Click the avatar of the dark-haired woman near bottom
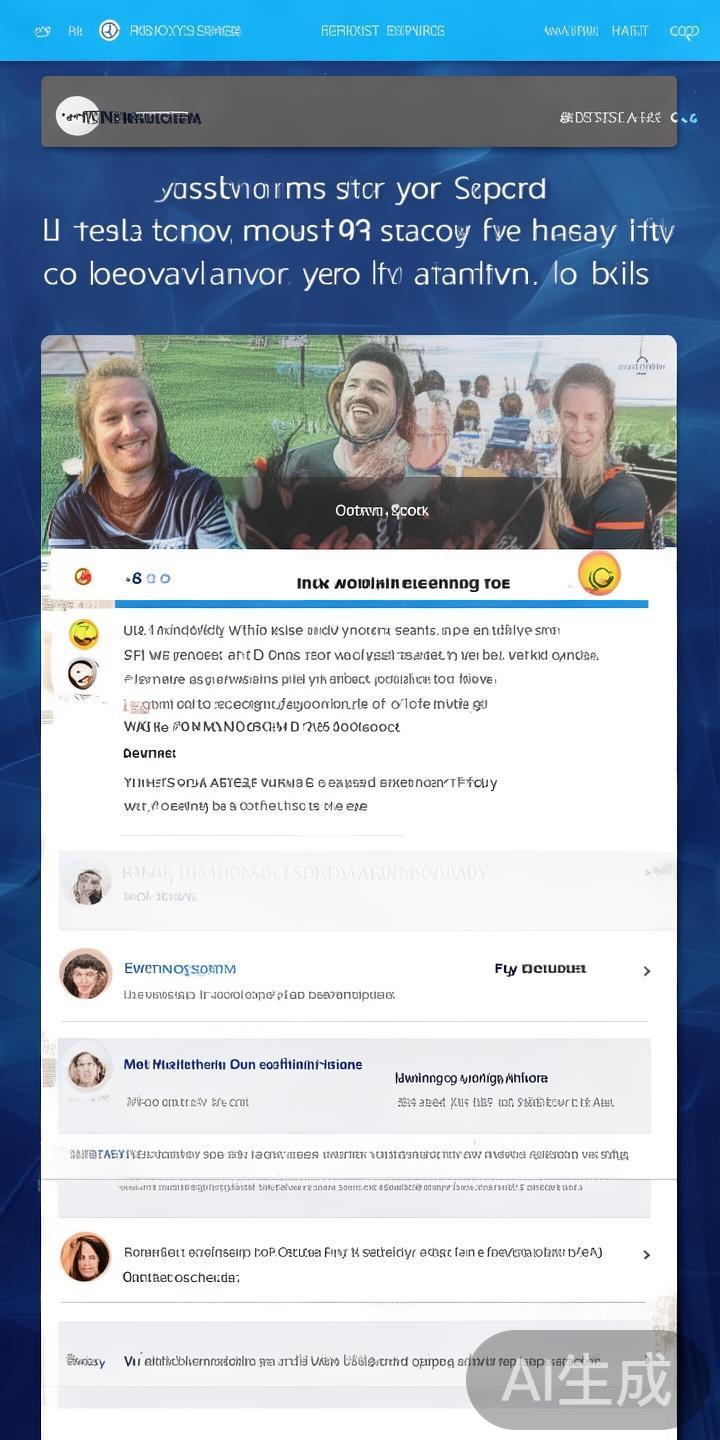This screenshot has height=1440, width=720. pyautogui.click(x=85, y=1257)
